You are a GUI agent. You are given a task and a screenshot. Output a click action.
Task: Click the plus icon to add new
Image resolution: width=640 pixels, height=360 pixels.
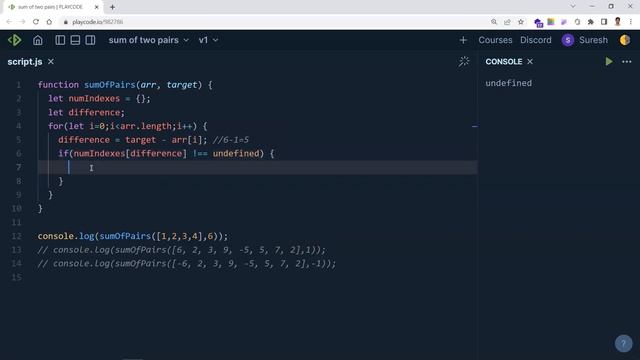coord(463,40)
